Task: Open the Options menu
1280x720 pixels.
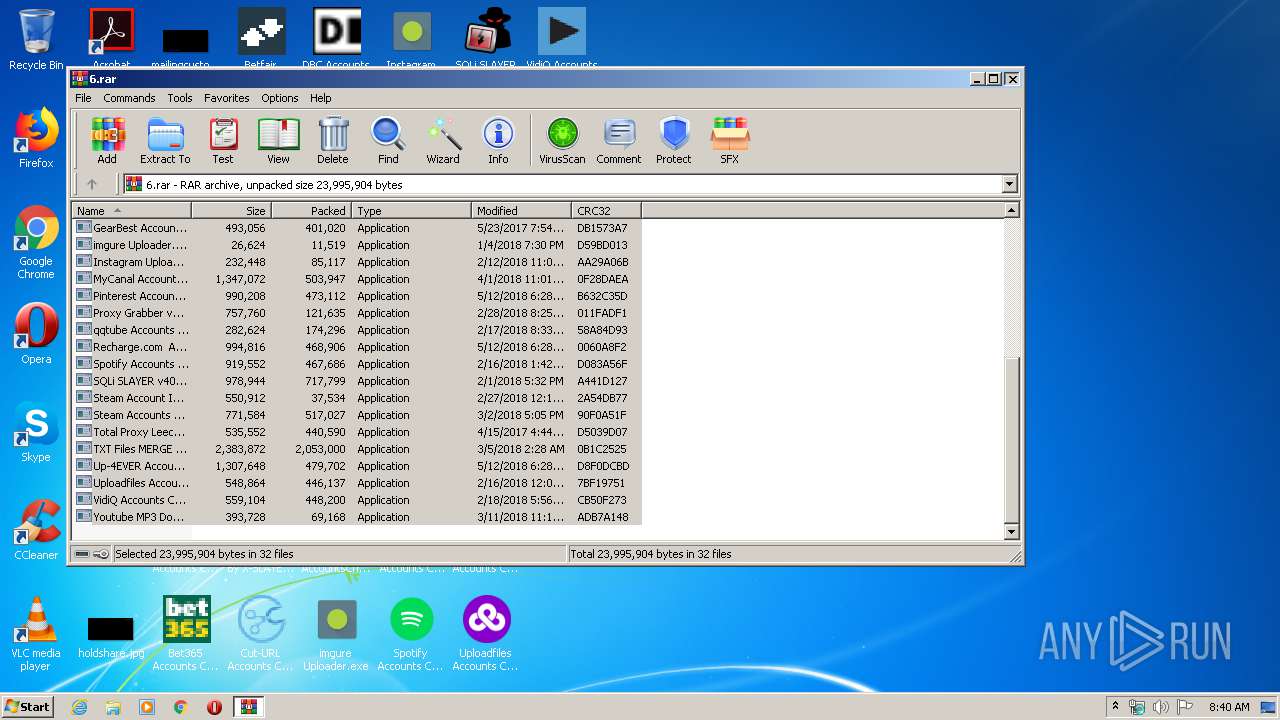Action: click(280, 98)
